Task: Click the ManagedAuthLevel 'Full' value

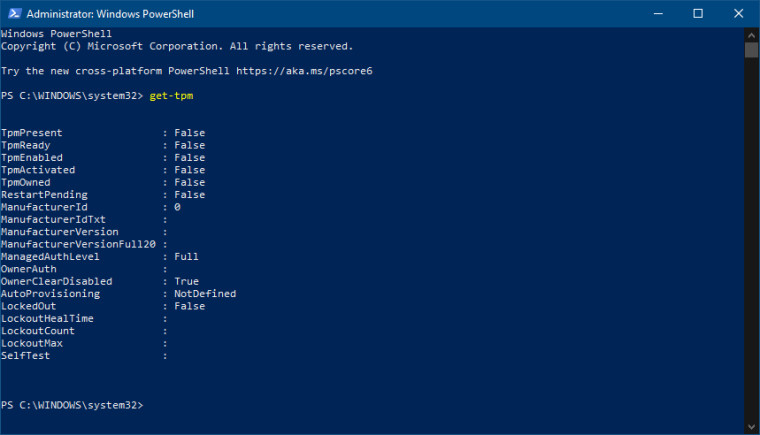Action: pyautogui.click(x=186, y=257)
